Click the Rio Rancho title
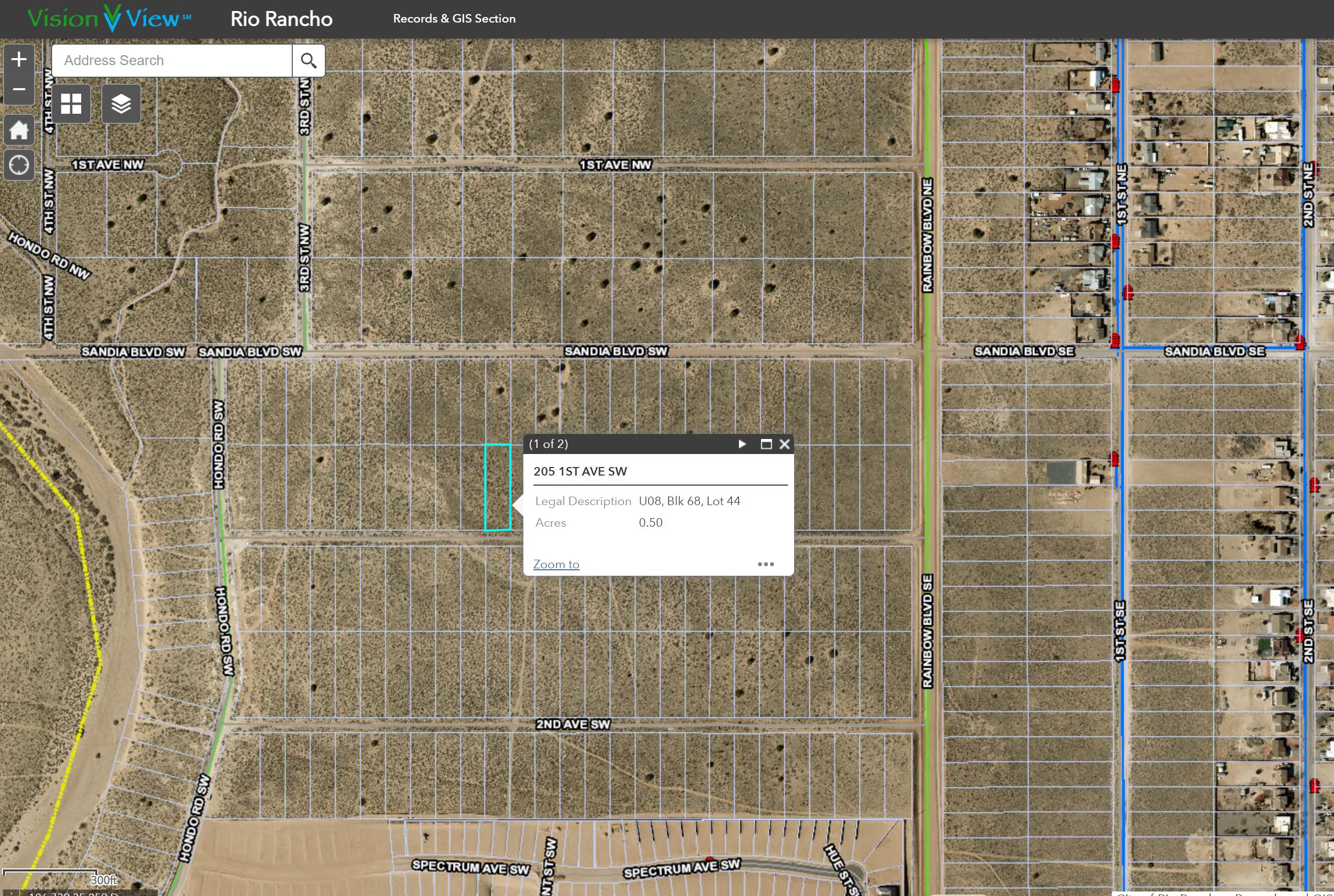Viewport: 1334px width, 896px height. pos(282,19)
